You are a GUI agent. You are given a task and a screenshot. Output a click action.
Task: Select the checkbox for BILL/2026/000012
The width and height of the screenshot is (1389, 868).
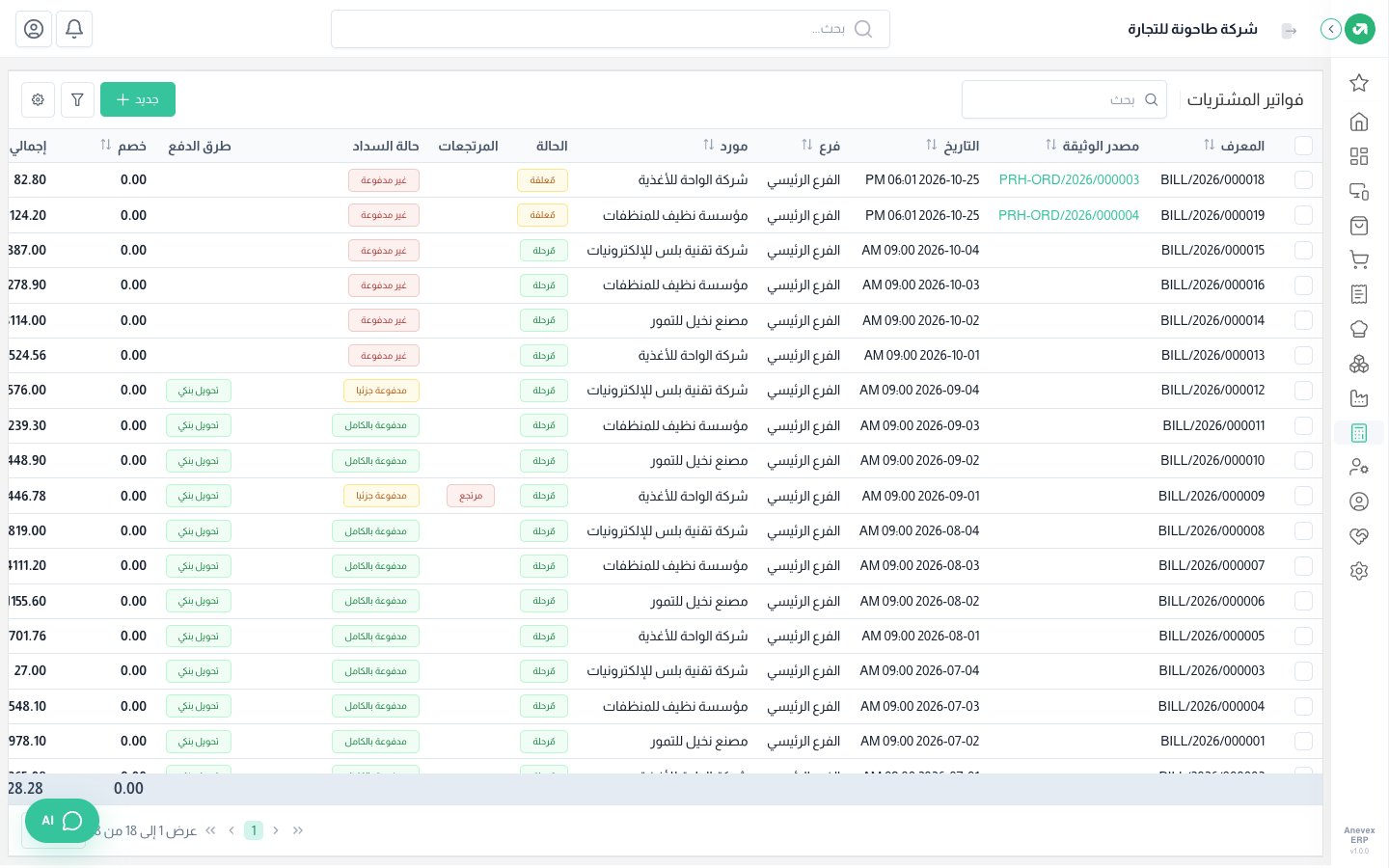(x=1304, y=391)
